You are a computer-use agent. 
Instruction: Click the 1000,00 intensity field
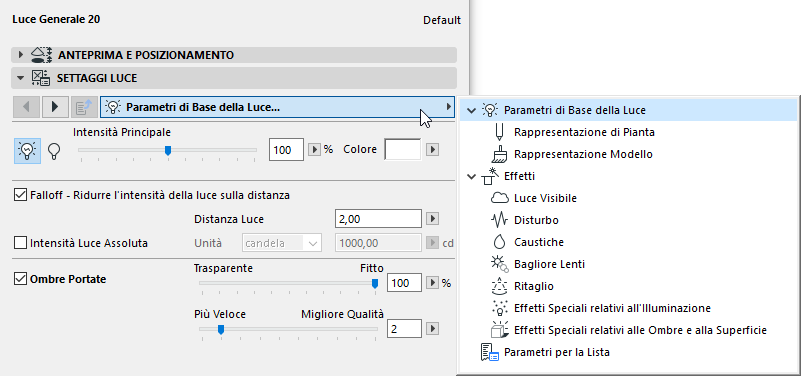click(378, 243)
